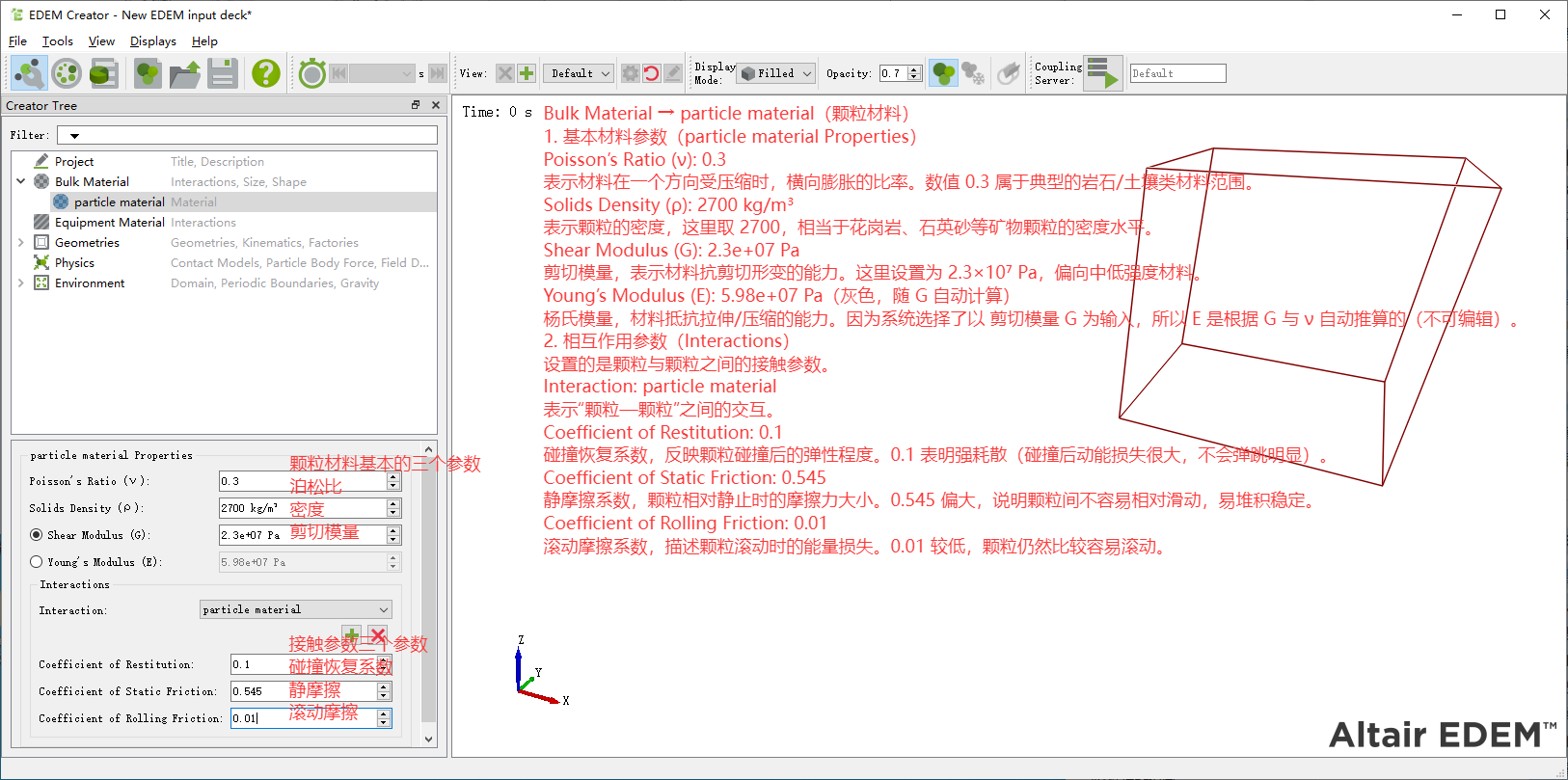Start the coupling server icon
Viewport: 1568px width, 780px height.
tap(1102, 73)
